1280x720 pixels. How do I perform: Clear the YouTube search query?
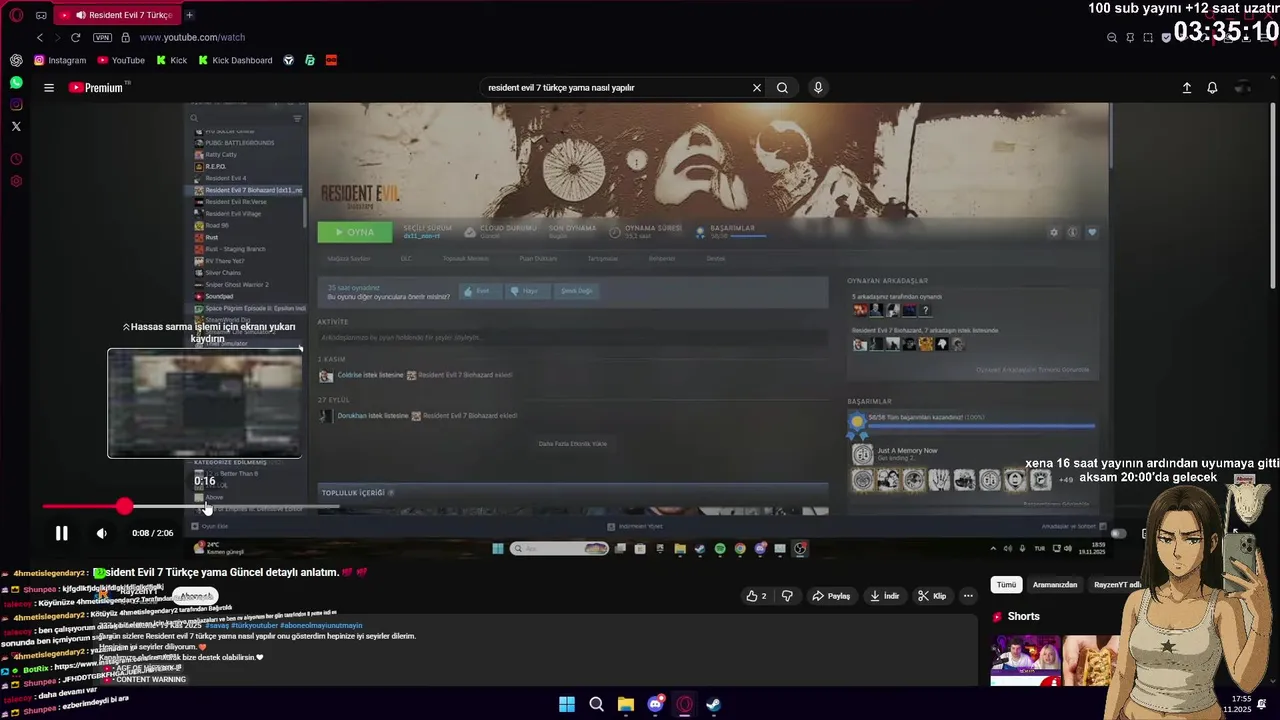(757, 88)
